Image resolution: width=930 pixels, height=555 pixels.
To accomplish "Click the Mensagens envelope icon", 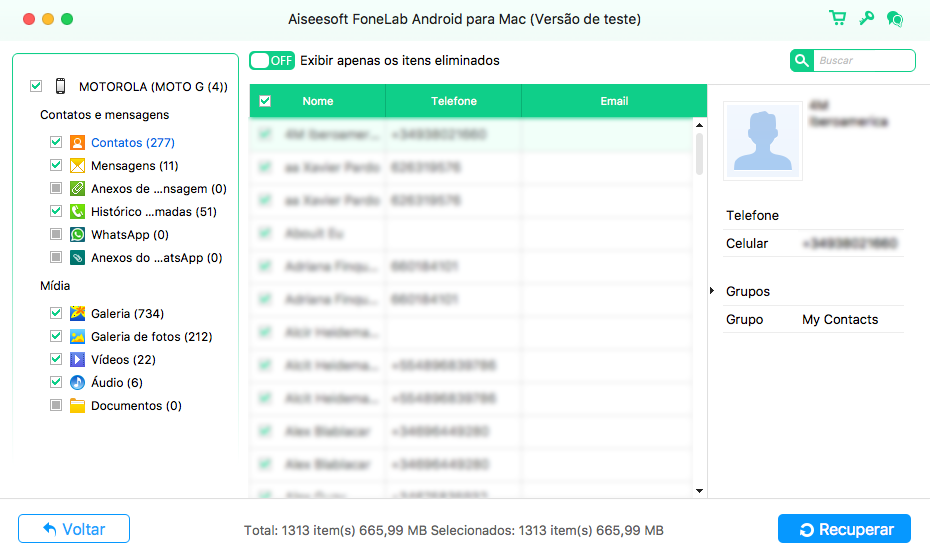I will [x=77, y=165].
